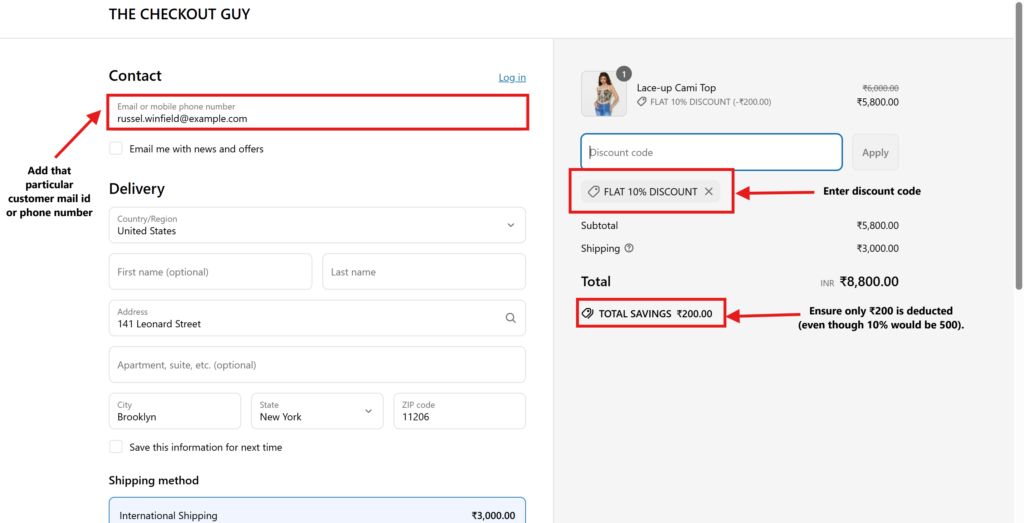Expand the State dropdown showing New York
Viewport: 1024px width, 523px height.
(x=317, y=411)
